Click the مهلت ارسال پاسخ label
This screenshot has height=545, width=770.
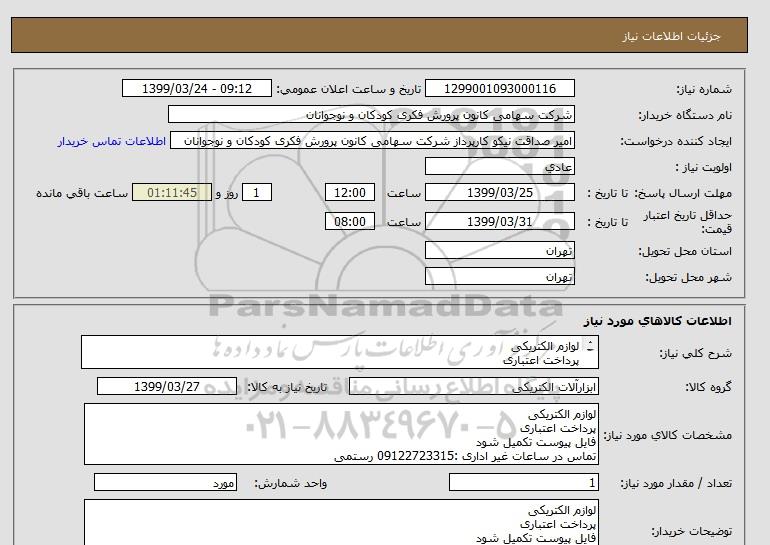coord(683,193)
